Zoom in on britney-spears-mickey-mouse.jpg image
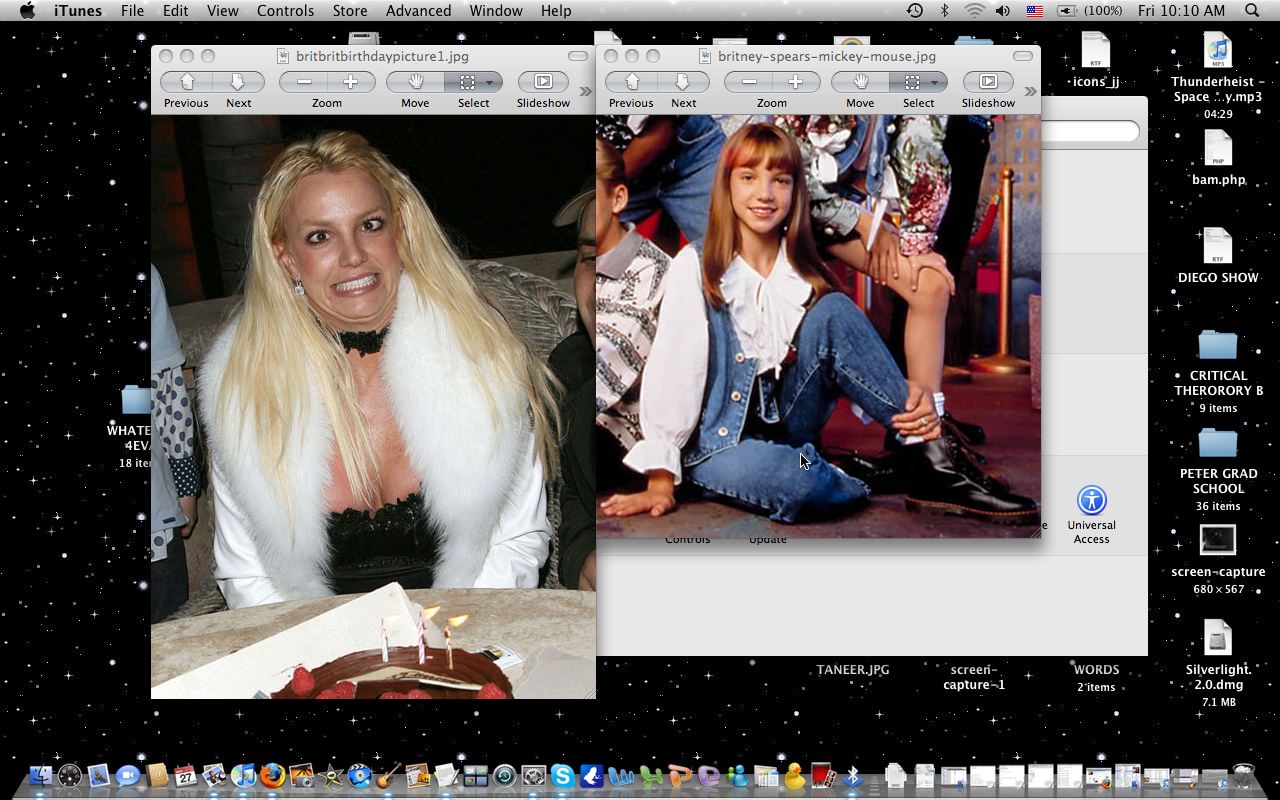This screenshot has height=800, width=1280. [795, 82]
